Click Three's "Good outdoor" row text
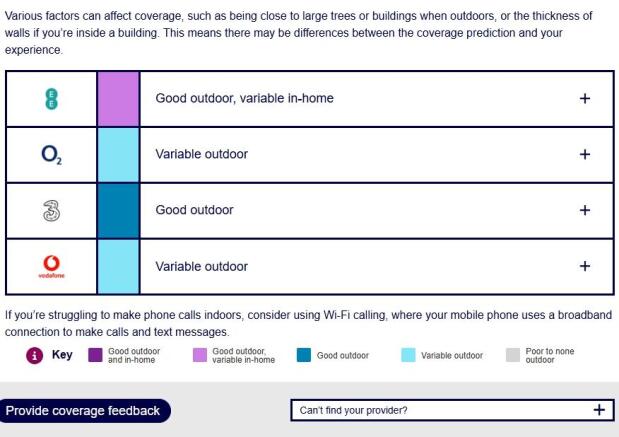 194,211
